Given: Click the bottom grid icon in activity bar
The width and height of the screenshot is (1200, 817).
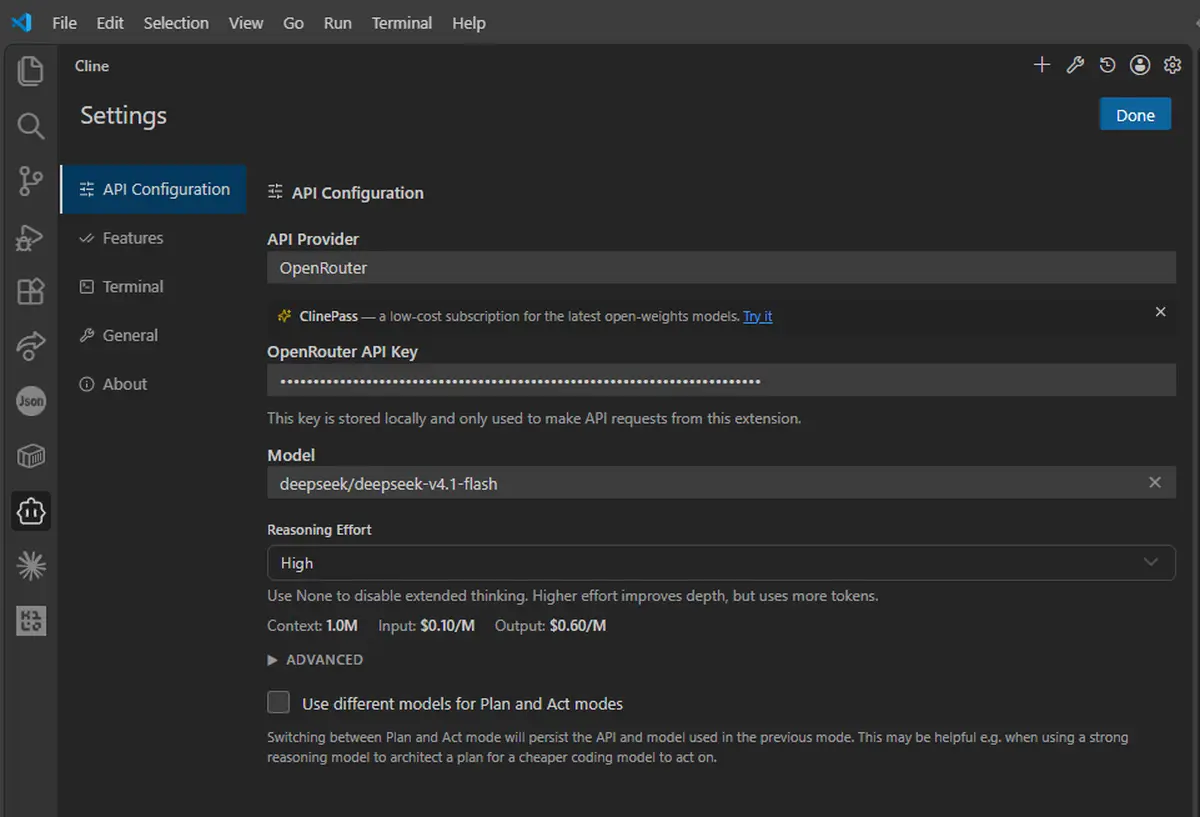Looking at the screenshot, I should pos(31,621).
